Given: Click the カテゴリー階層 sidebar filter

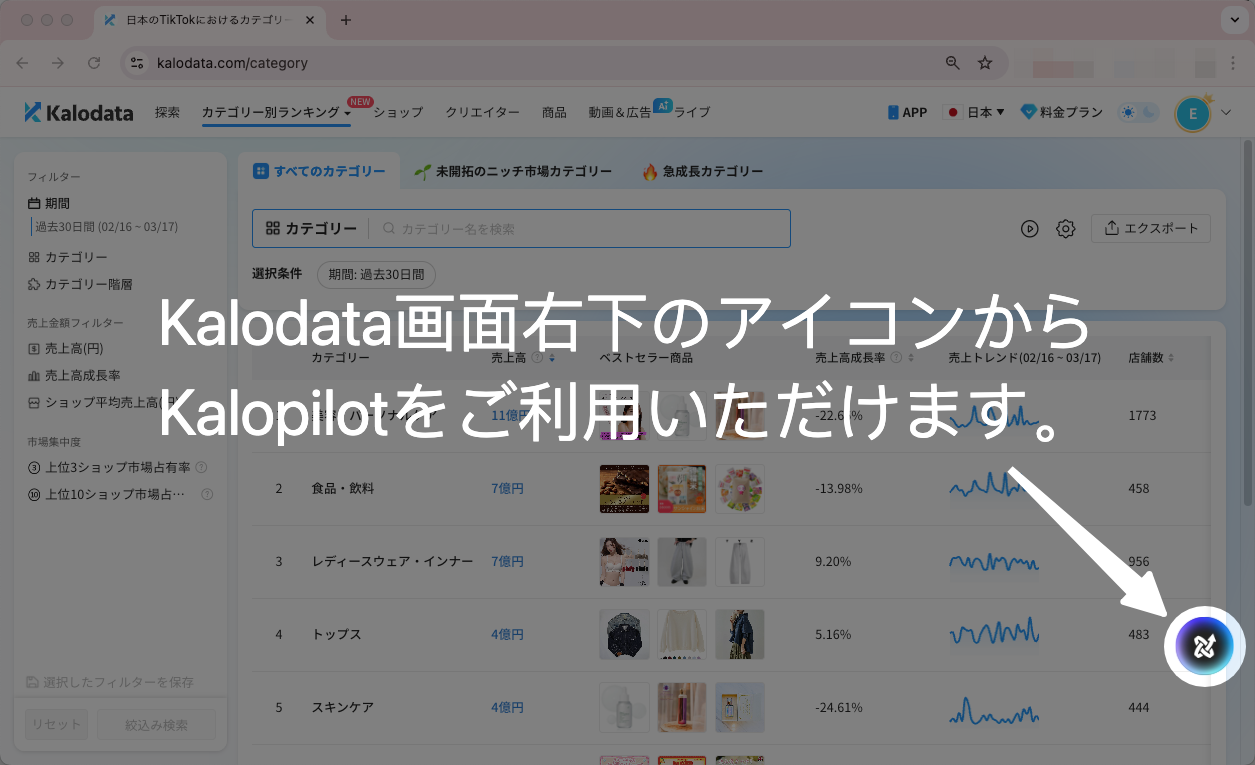Looking at the screenshot, I should tap(80, 284).
